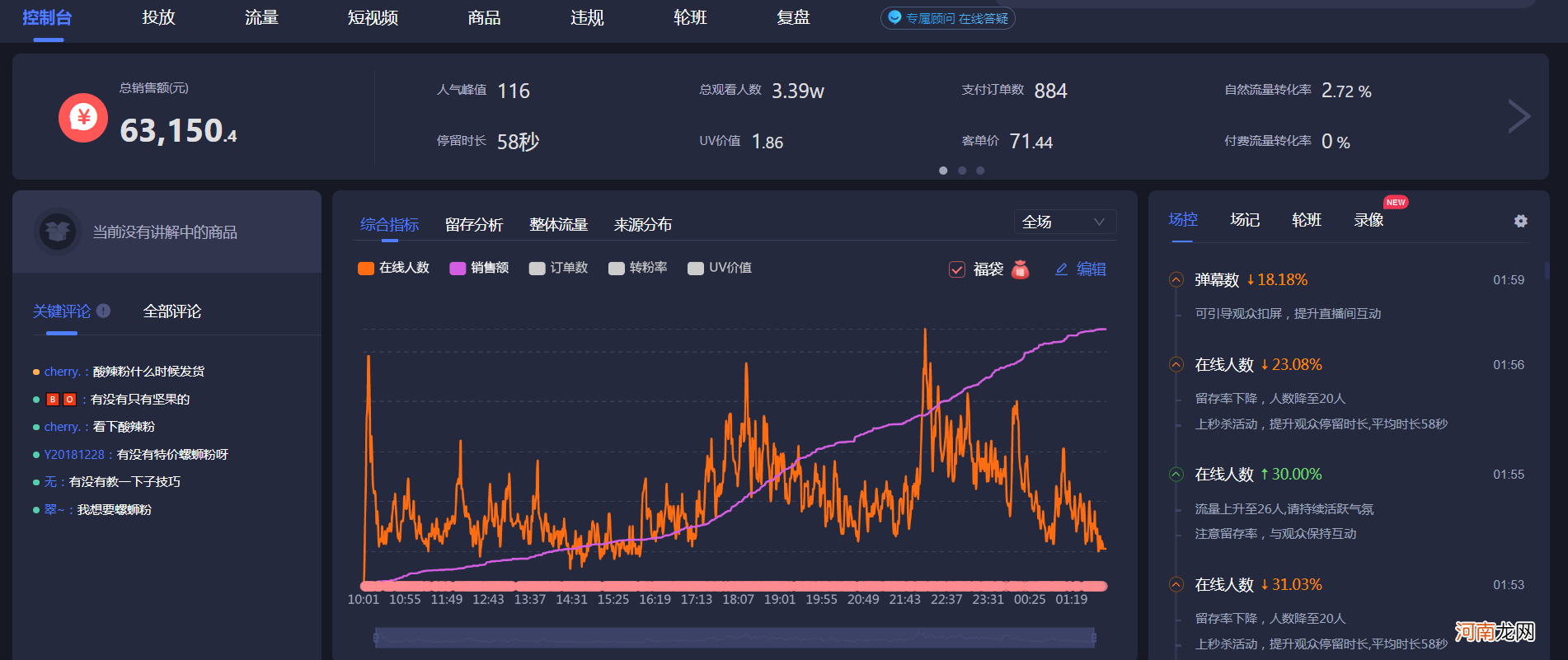This screenshot has width=1568, height=660.
Task: Open the 轮班 top navigation tab
Action: tap(690, 17)
